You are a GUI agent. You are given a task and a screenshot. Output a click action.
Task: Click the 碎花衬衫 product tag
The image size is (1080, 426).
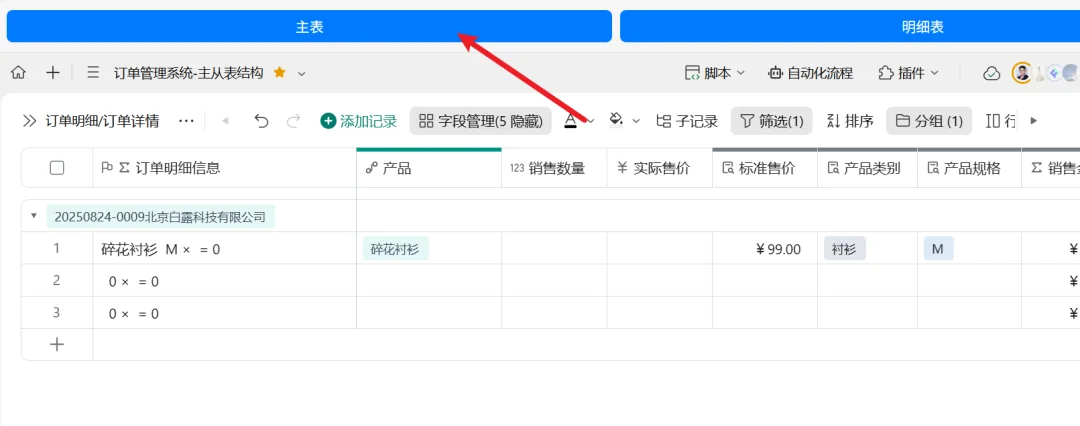[x=395, y=249]
